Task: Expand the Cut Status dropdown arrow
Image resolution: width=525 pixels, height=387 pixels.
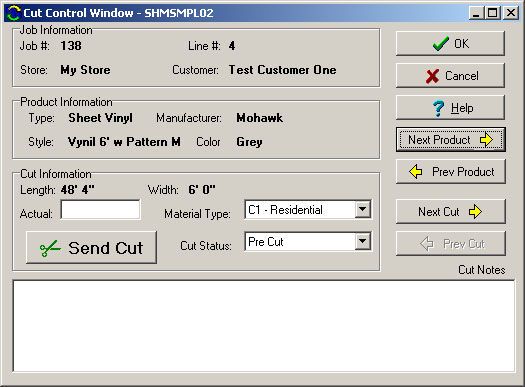Action: pyautogui.click(x=362, y=241)
